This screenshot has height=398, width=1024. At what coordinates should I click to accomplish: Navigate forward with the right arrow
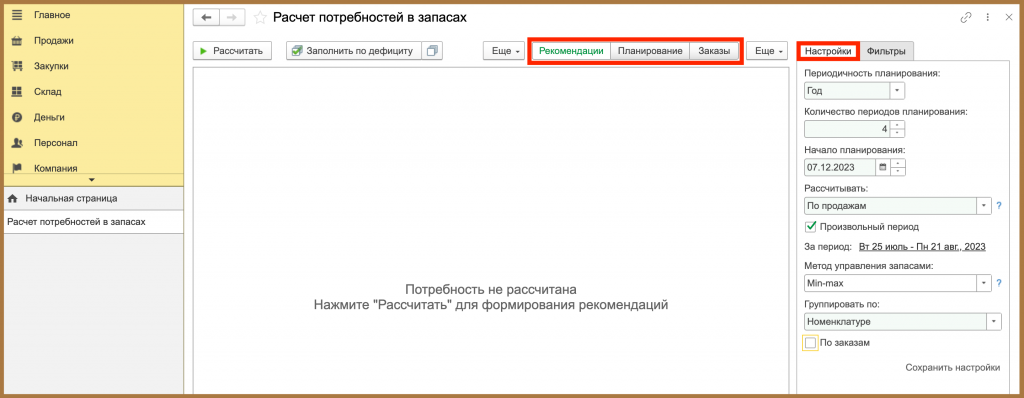(x=232, y=18)
